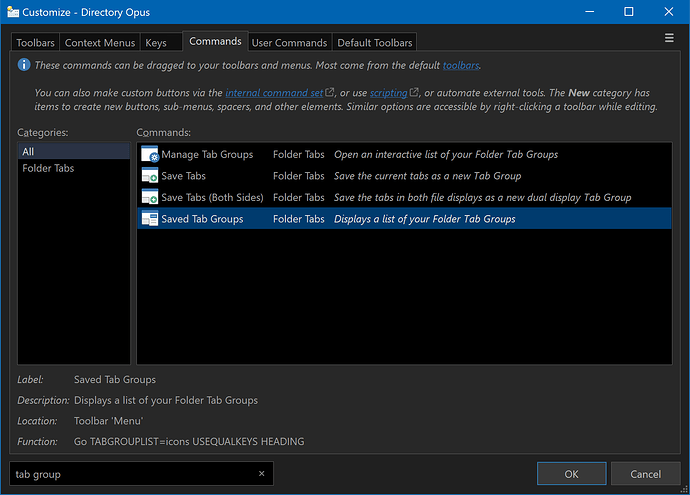Follow the internal command set link
This screenshot has width=690, height=495.
point(274,93)
